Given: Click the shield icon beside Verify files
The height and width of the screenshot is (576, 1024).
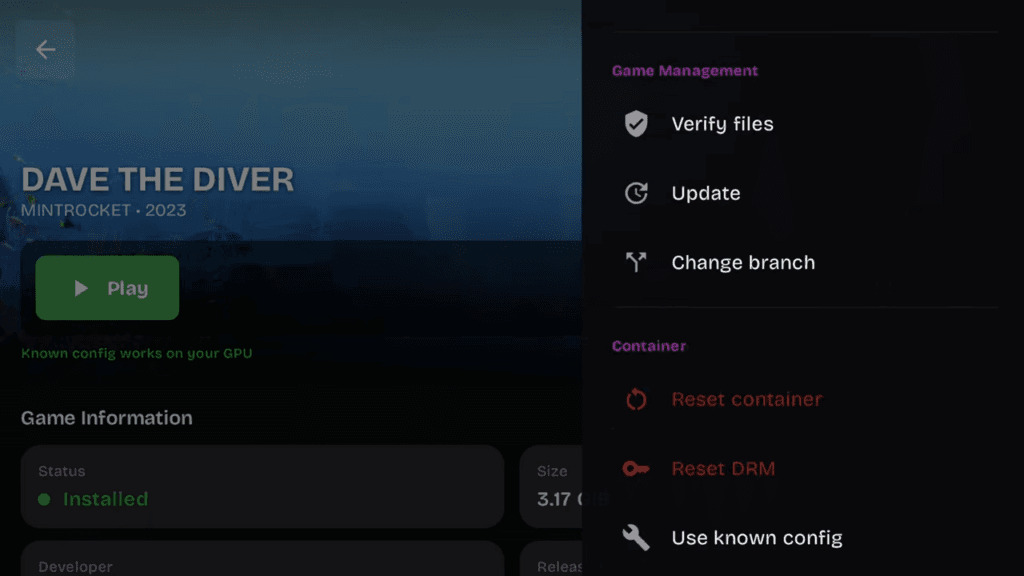Looking at the screenshot, I should [635, 123].
